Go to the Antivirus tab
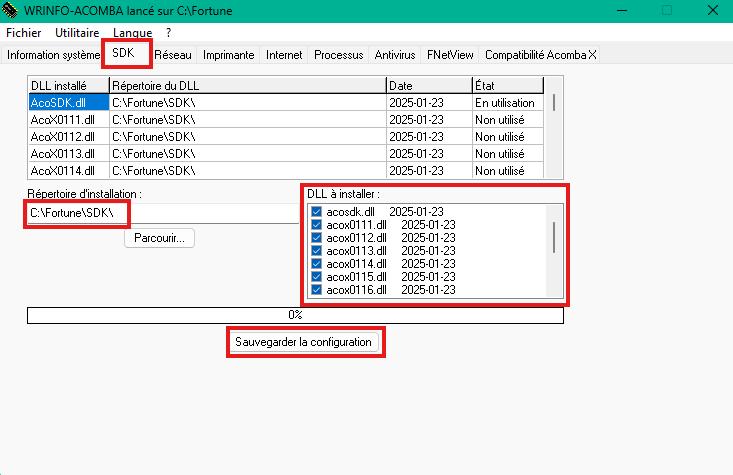The image size is (733, 475). tap(395, 55)
